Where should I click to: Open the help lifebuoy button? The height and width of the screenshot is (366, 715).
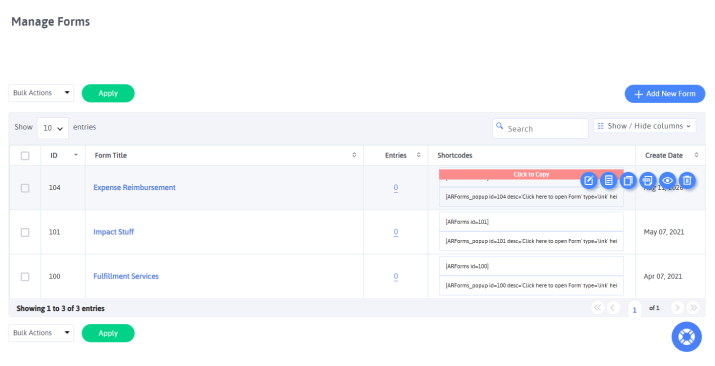[686, 337]
